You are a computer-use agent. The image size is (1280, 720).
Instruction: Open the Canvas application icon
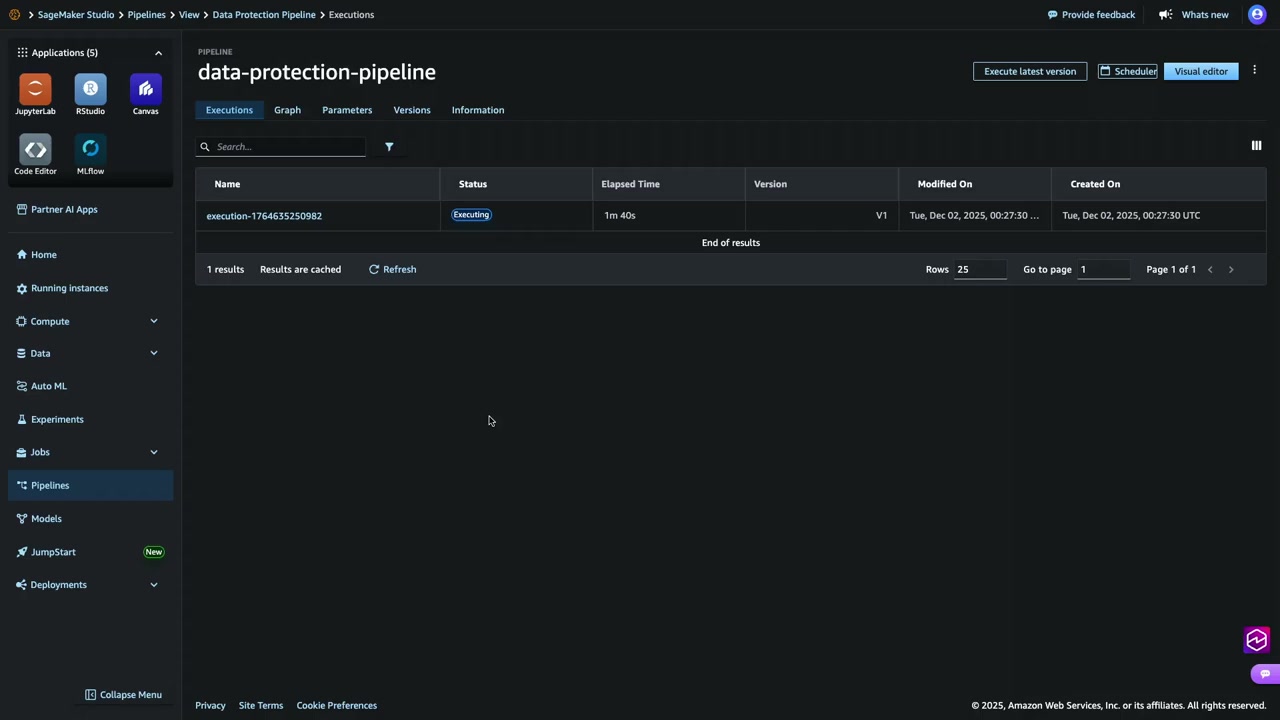point(146,90)
